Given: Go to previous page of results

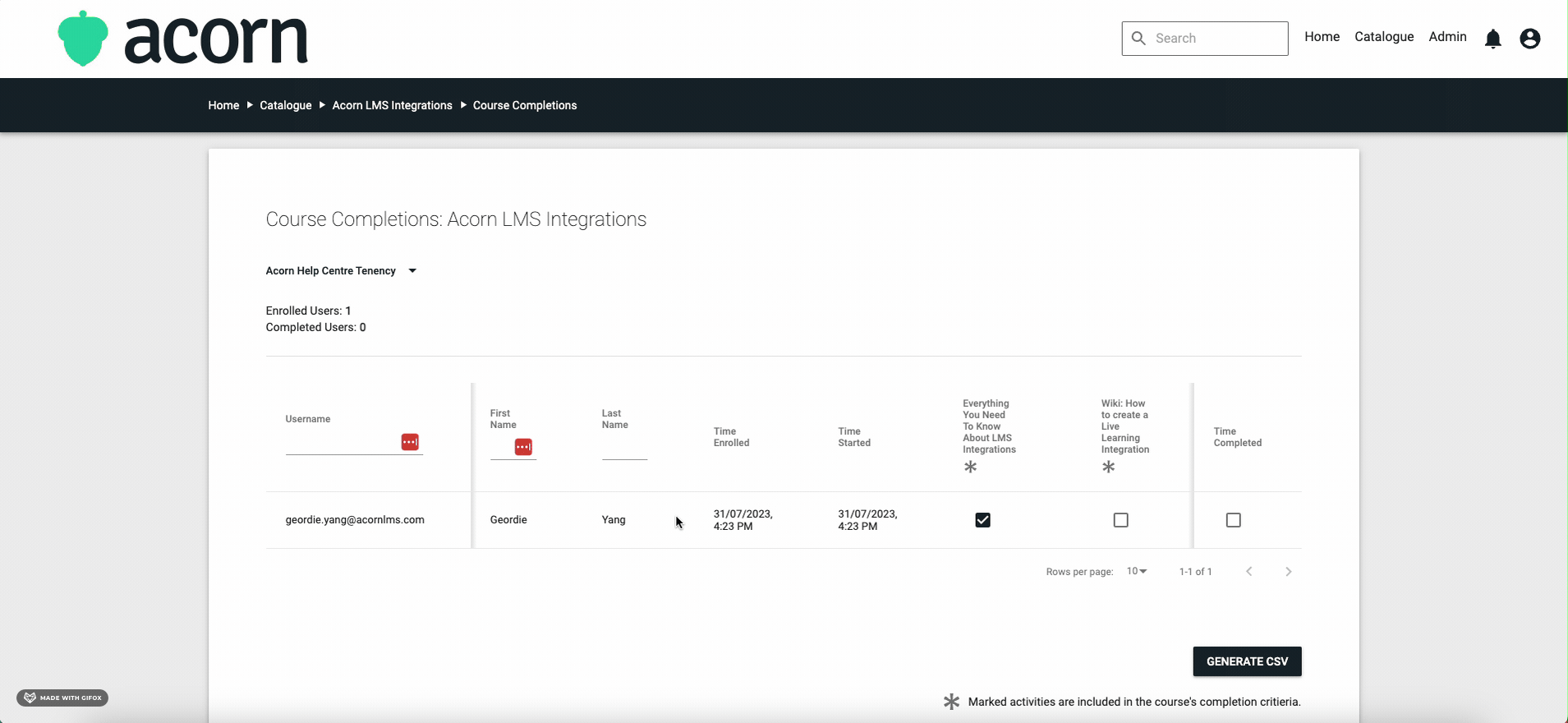Looking at the screenshot, I should point(1248,572).
